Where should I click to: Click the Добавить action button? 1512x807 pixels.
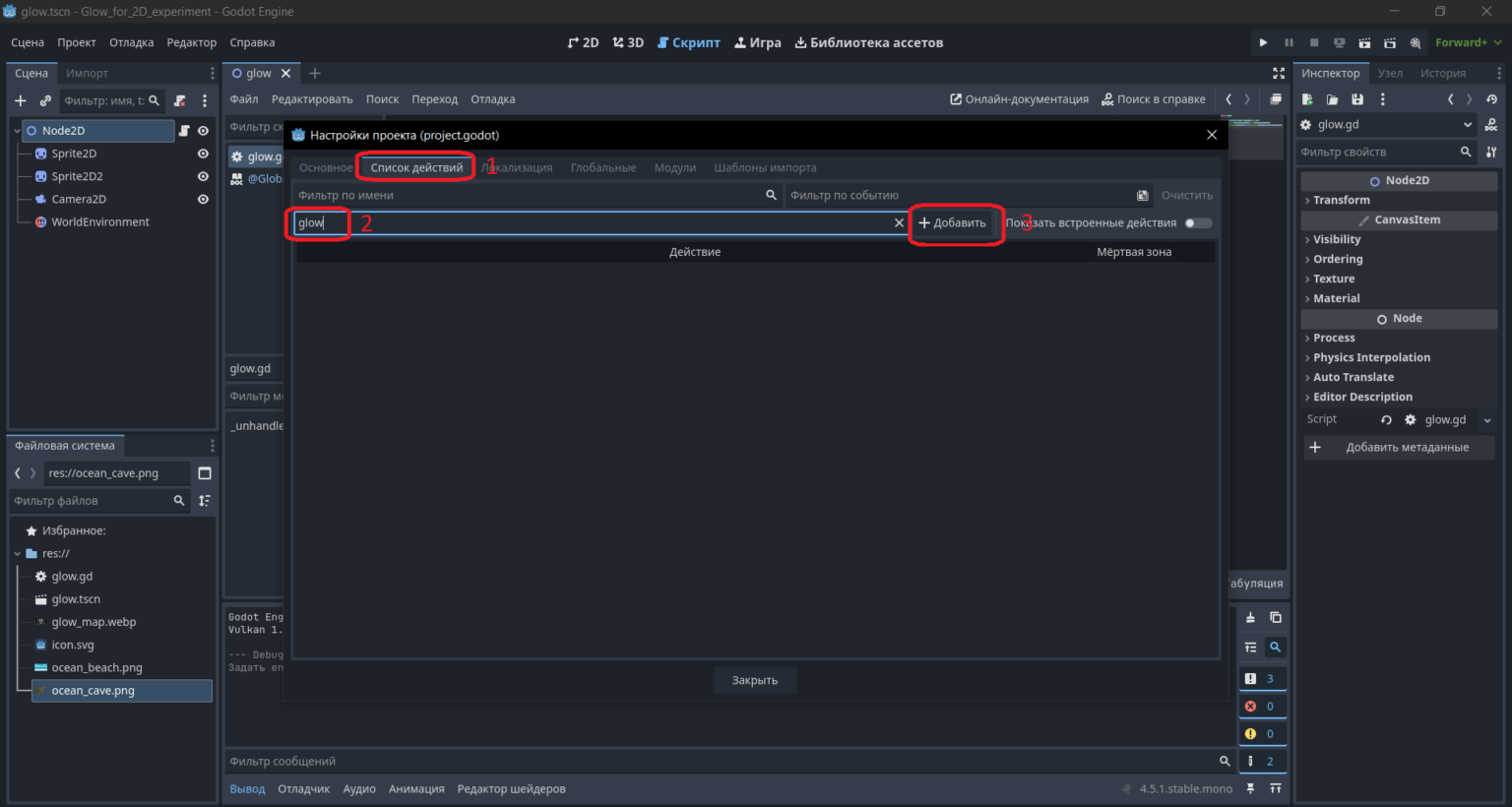pos(952,222)
